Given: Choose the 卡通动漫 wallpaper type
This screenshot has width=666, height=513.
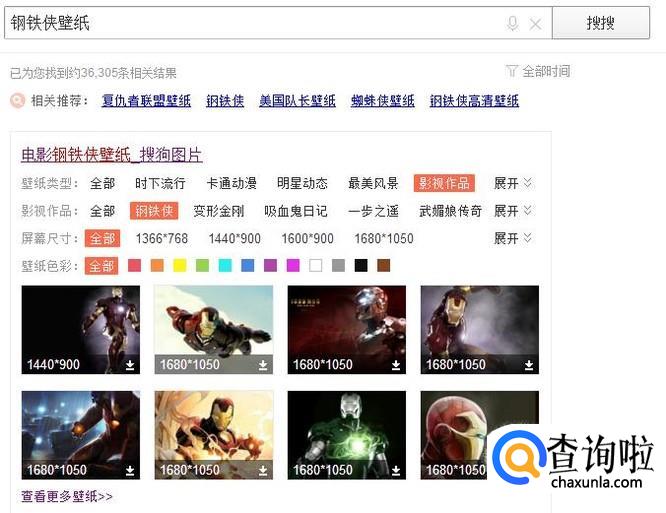Looking at the screenshot, I should point(231,183).
